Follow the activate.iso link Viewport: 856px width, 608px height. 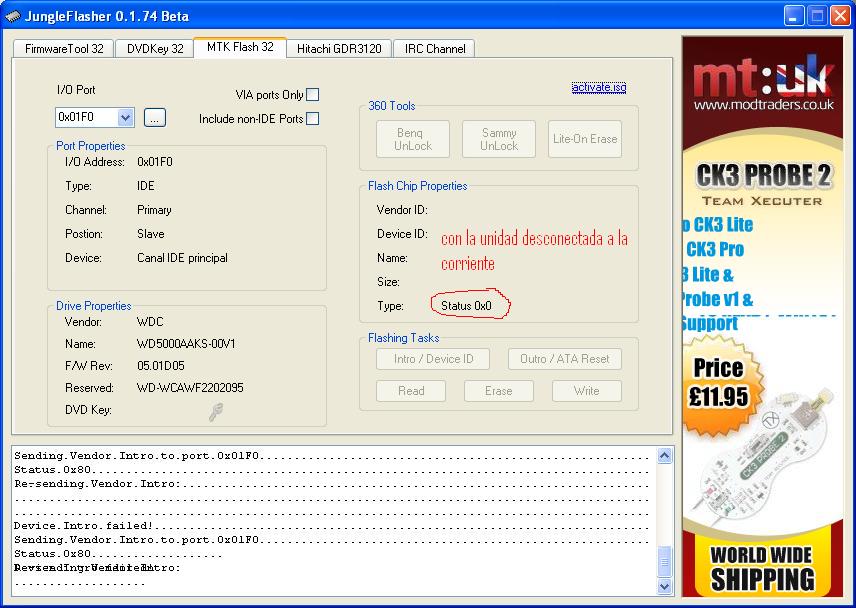click(599, 87)
